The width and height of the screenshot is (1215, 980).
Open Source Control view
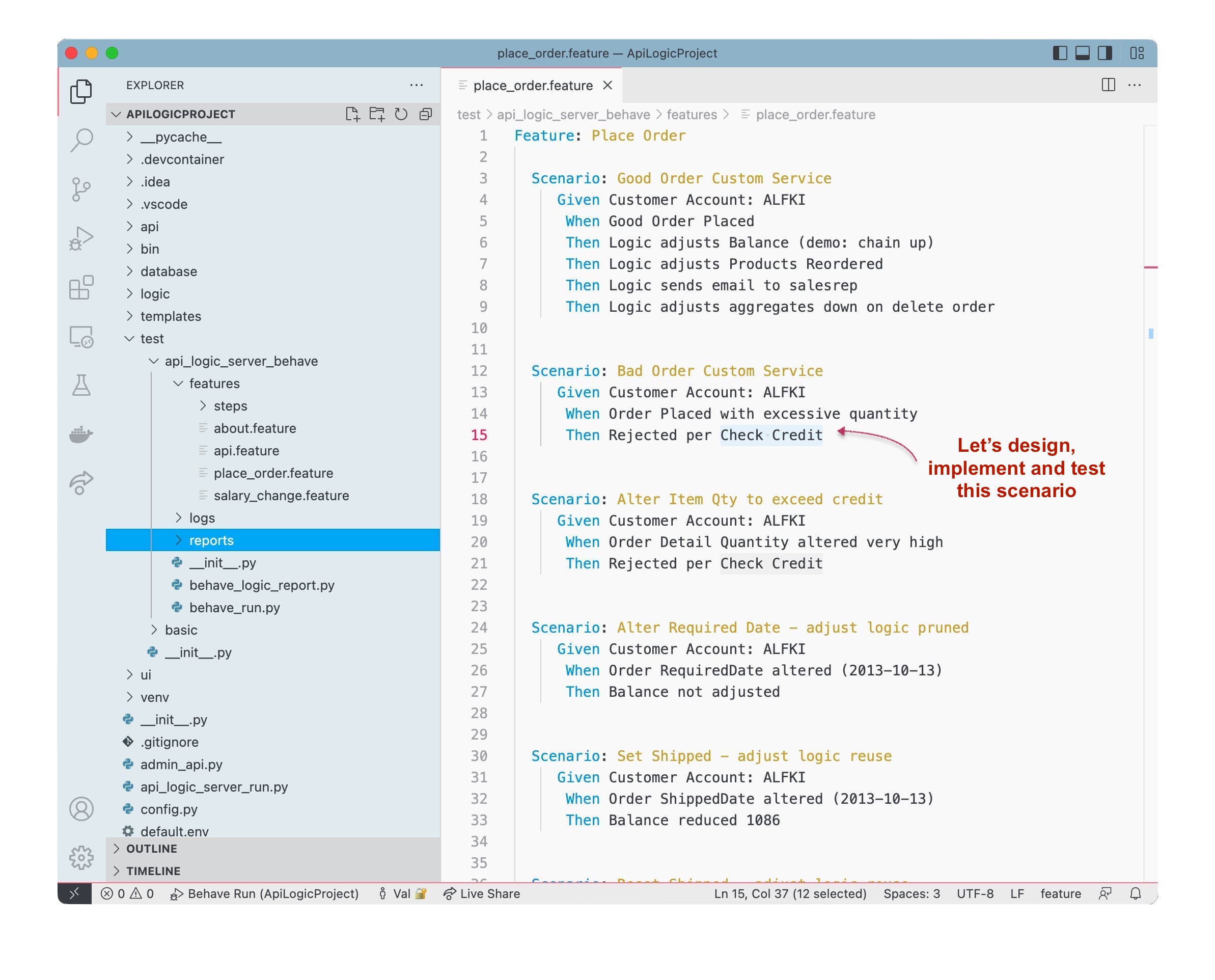tap(81, 189)
